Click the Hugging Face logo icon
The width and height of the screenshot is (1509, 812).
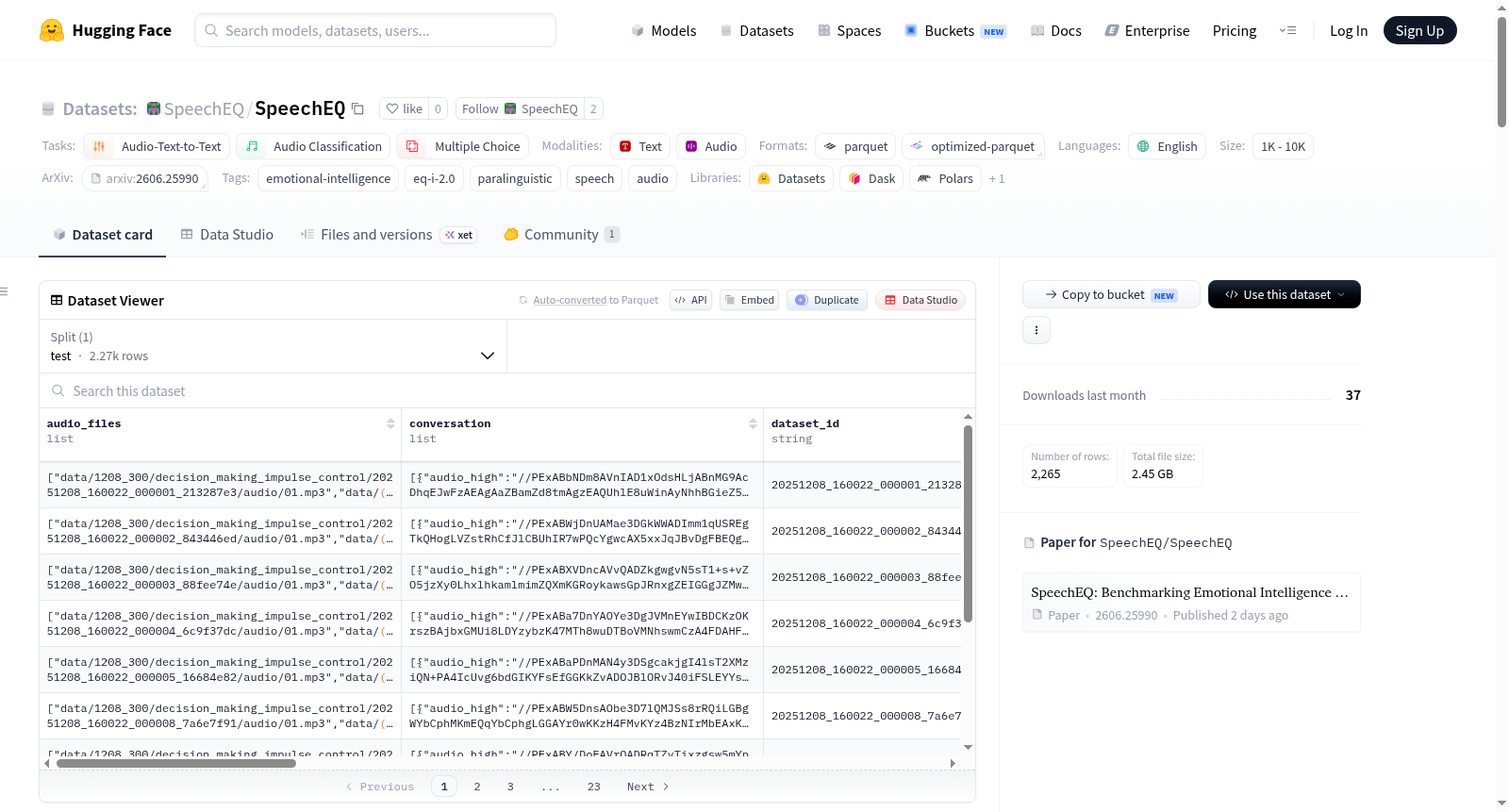(52, 30)
